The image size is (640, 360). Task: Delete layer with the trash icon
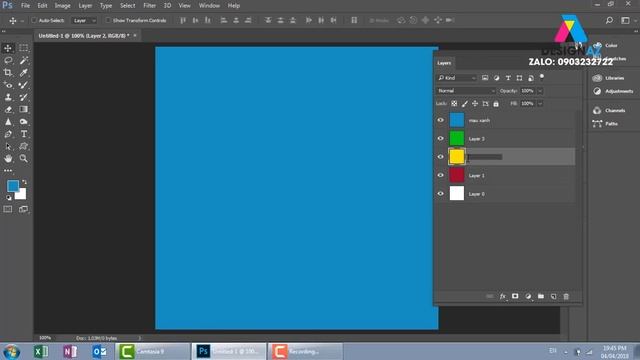coord(566,296)
